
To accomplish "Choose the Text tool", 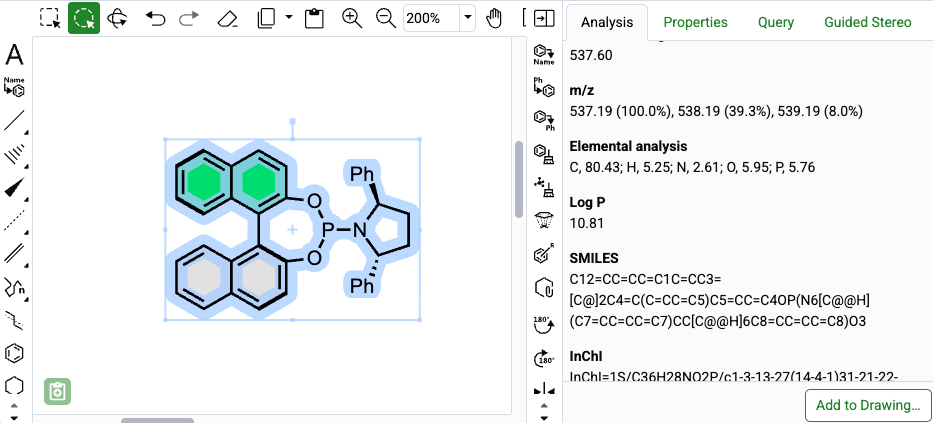I will (14, 55).
